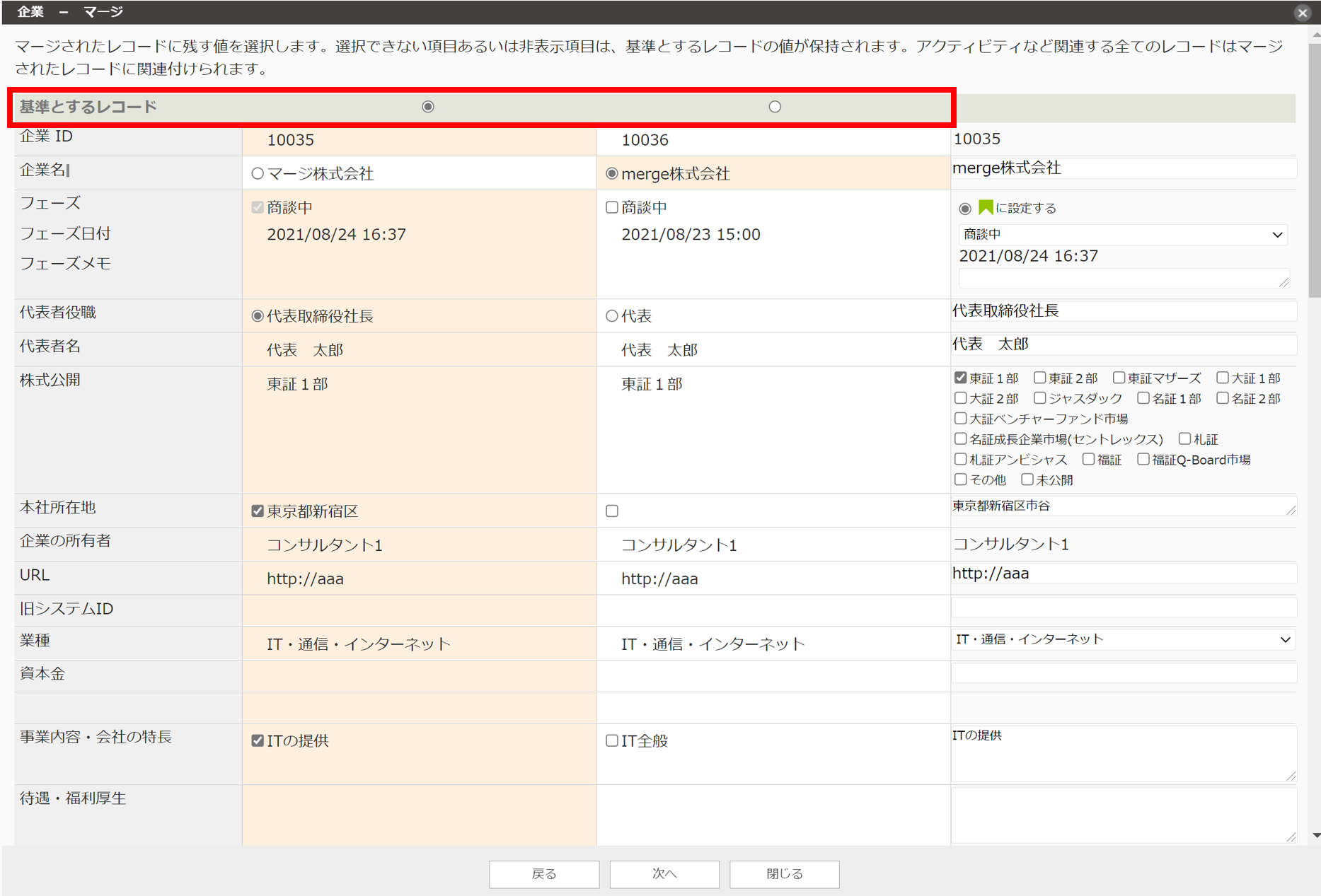Choose マージ株式会社 as company name
Image resolution: width=1321 pixels, height=896 pixels.
point(258,174)
